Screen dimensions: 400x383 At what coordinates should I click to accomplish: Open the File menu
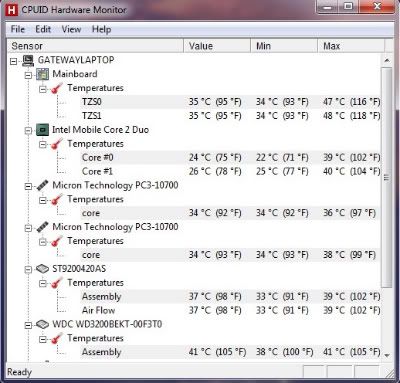18,29
